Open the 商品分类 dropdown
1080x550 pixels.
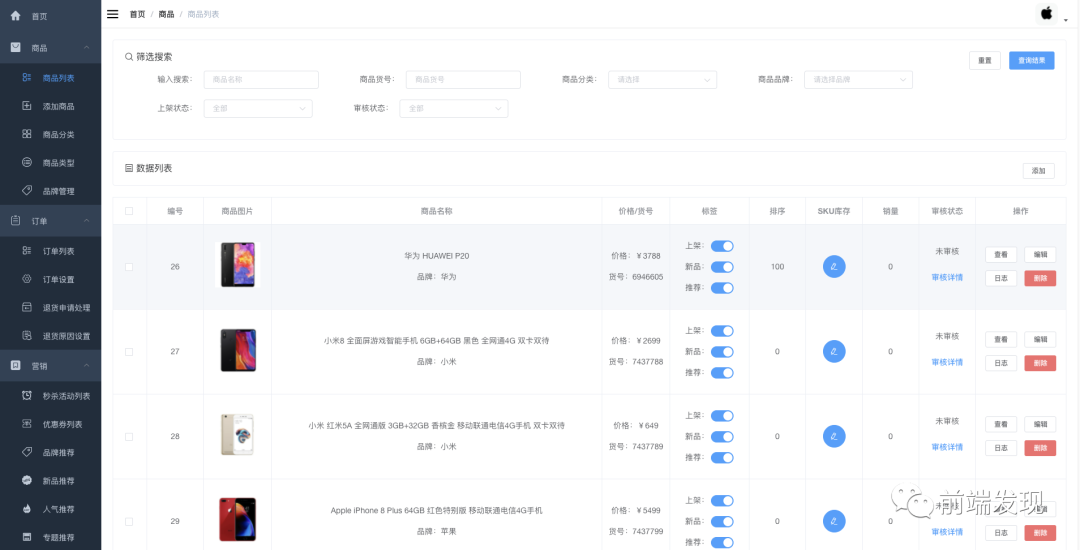coord(662,80)
